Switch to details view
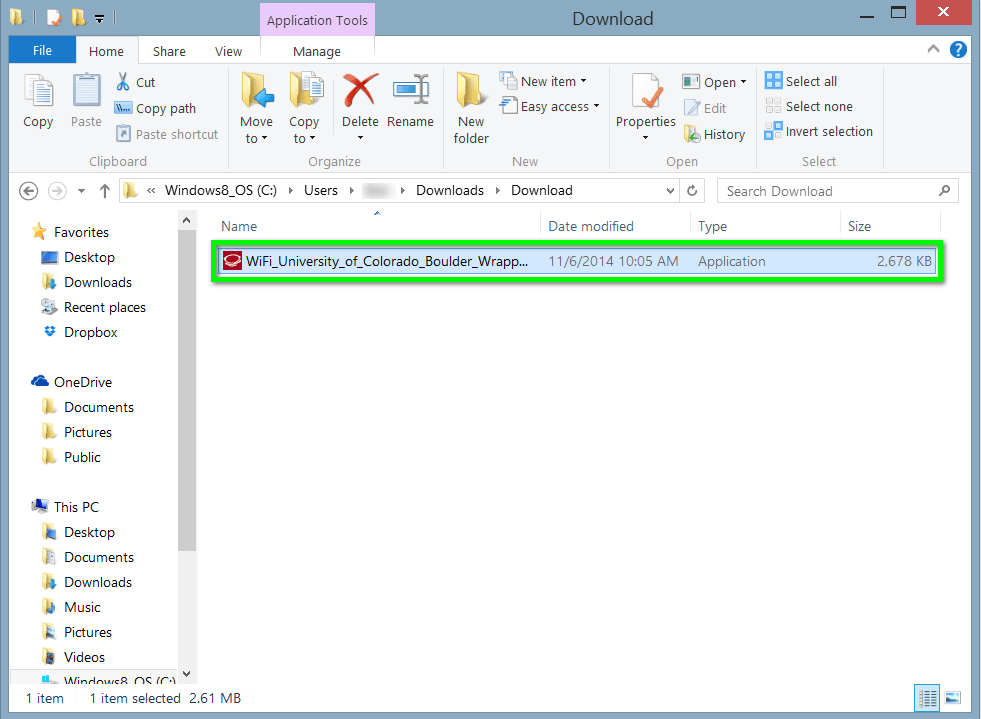The height and width of the screenshot is (719, 981). pos(925,697)
